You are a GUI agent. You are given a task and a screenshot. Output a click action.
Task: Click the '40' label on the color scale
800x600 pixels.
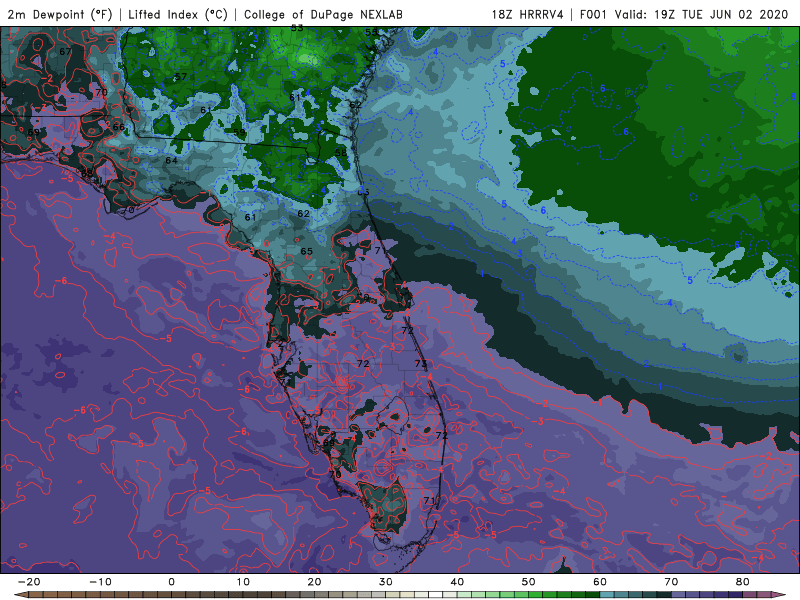457,582
